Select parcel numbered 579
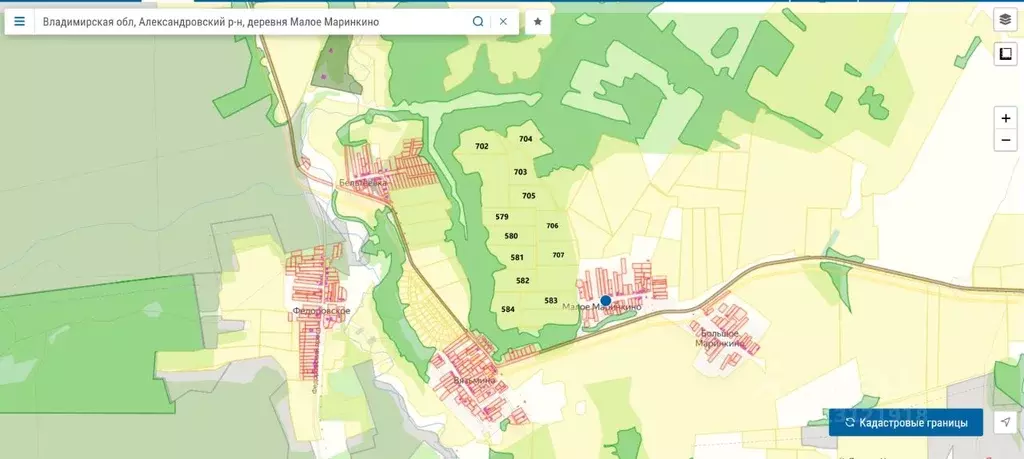This screenshot has width=1024, height=459. tap(502, 217)
